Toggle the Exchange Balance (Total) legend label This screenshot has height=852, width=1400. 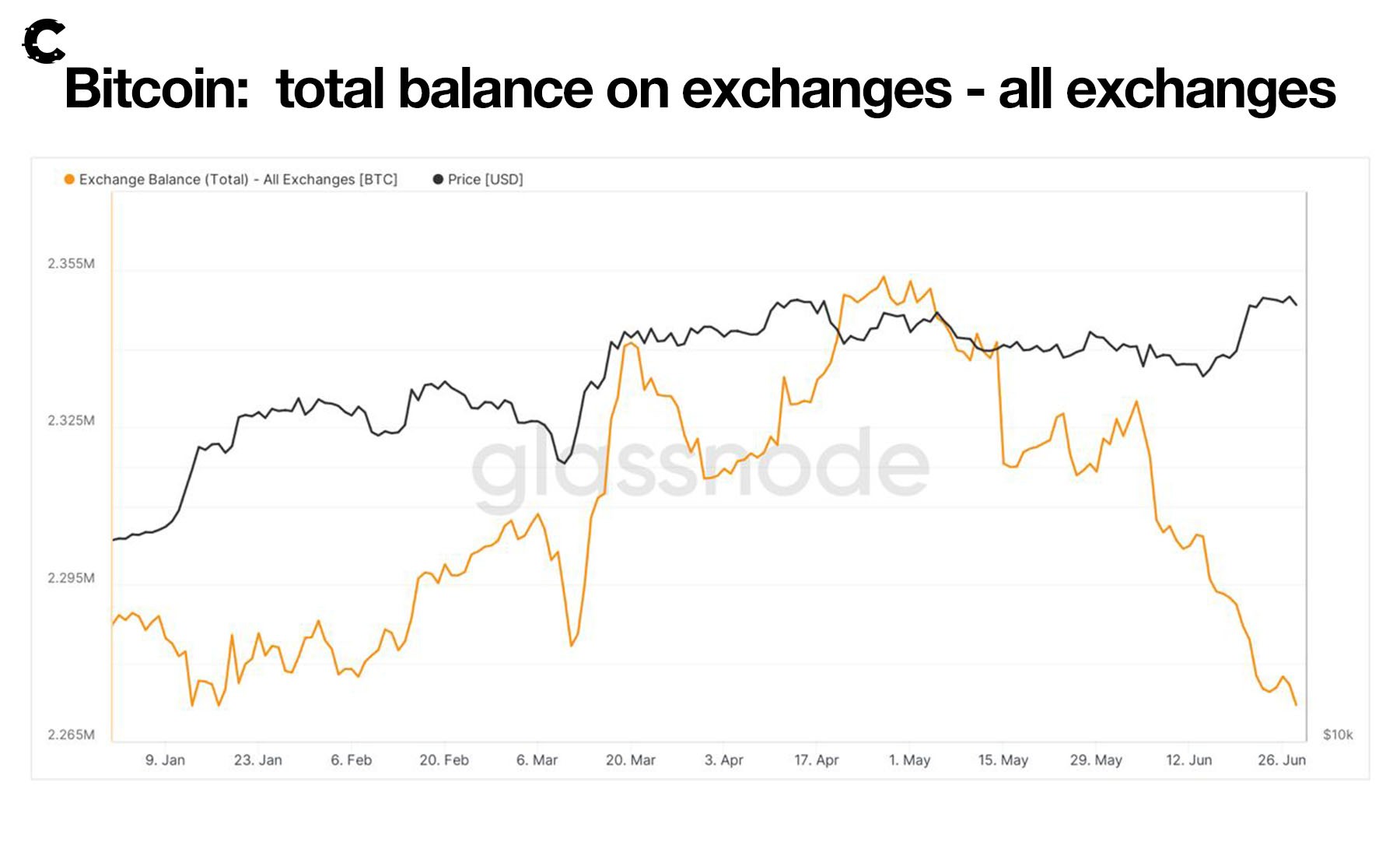(x=238, y=180)
